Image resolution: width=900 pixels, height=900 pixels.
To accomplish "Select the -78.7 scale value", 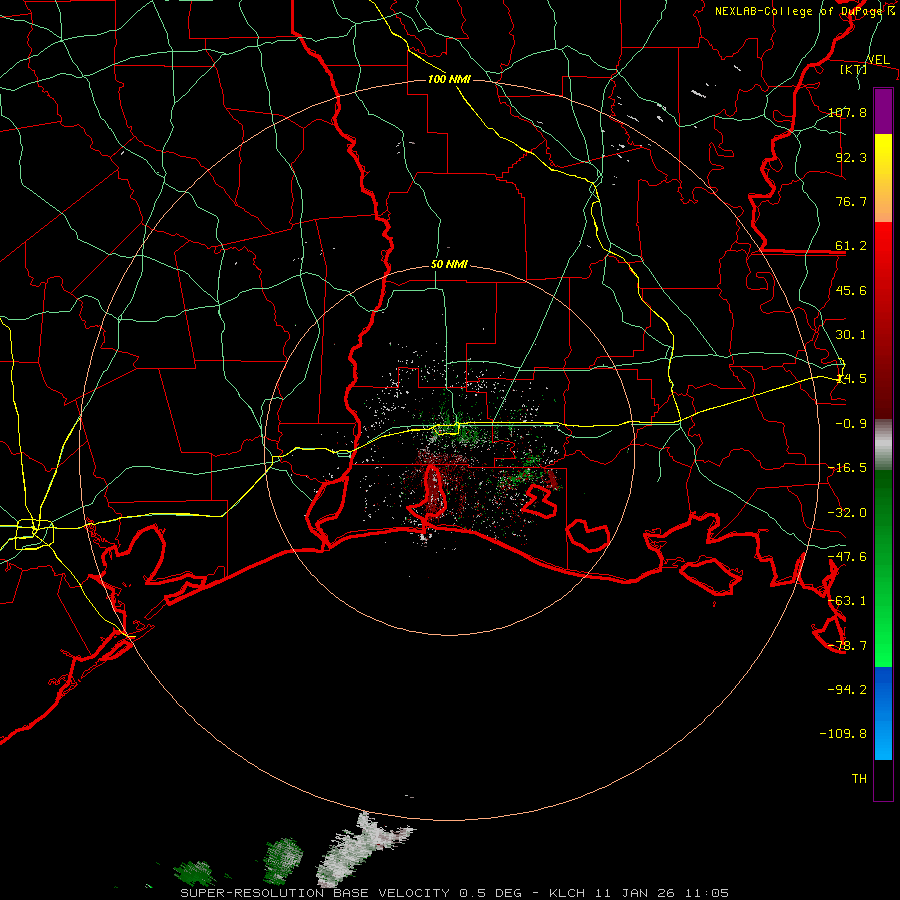I will click(847, 646).
